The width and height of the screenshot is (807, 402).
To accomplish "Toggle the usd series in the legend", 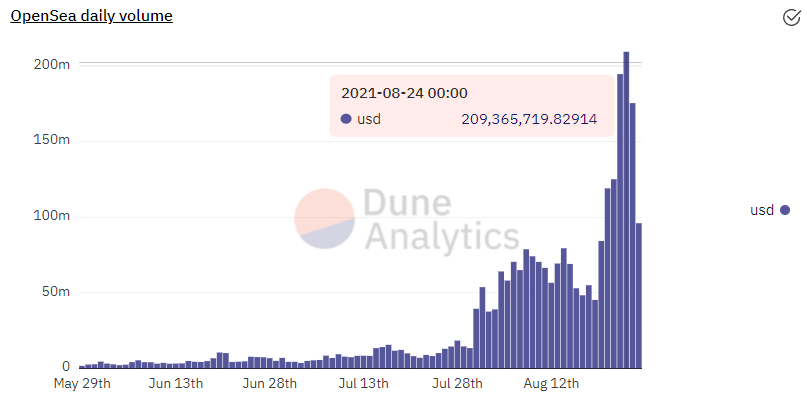I will click(769, 210).
